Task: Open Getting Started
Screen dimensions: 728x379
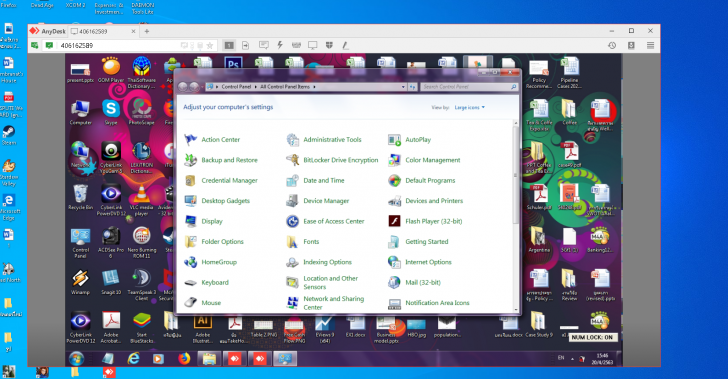Action: click(418, 242)
